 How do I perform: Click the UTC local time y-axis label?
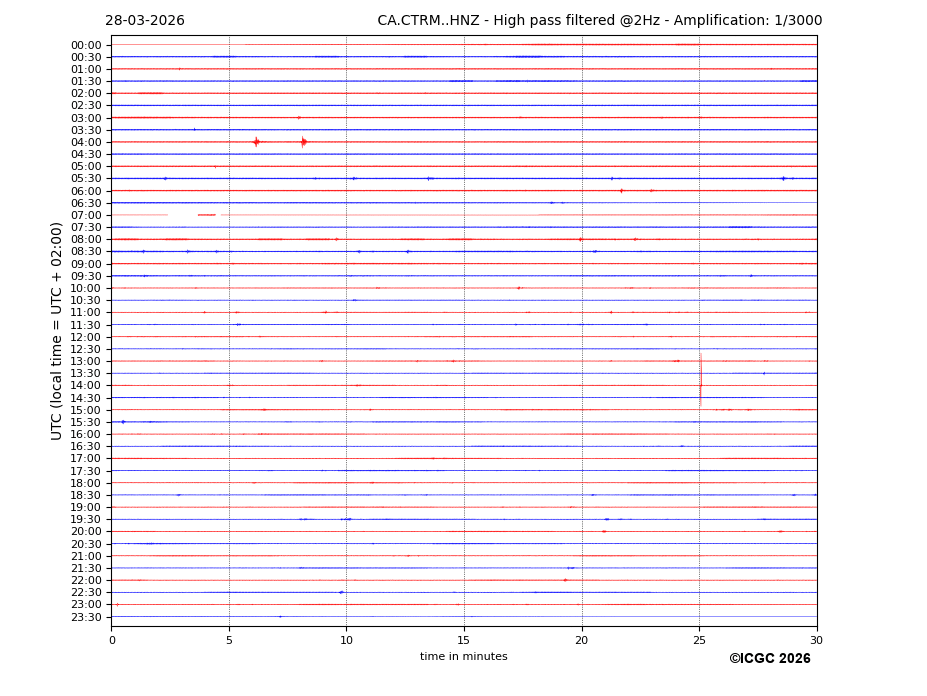[x=58, y=330]
